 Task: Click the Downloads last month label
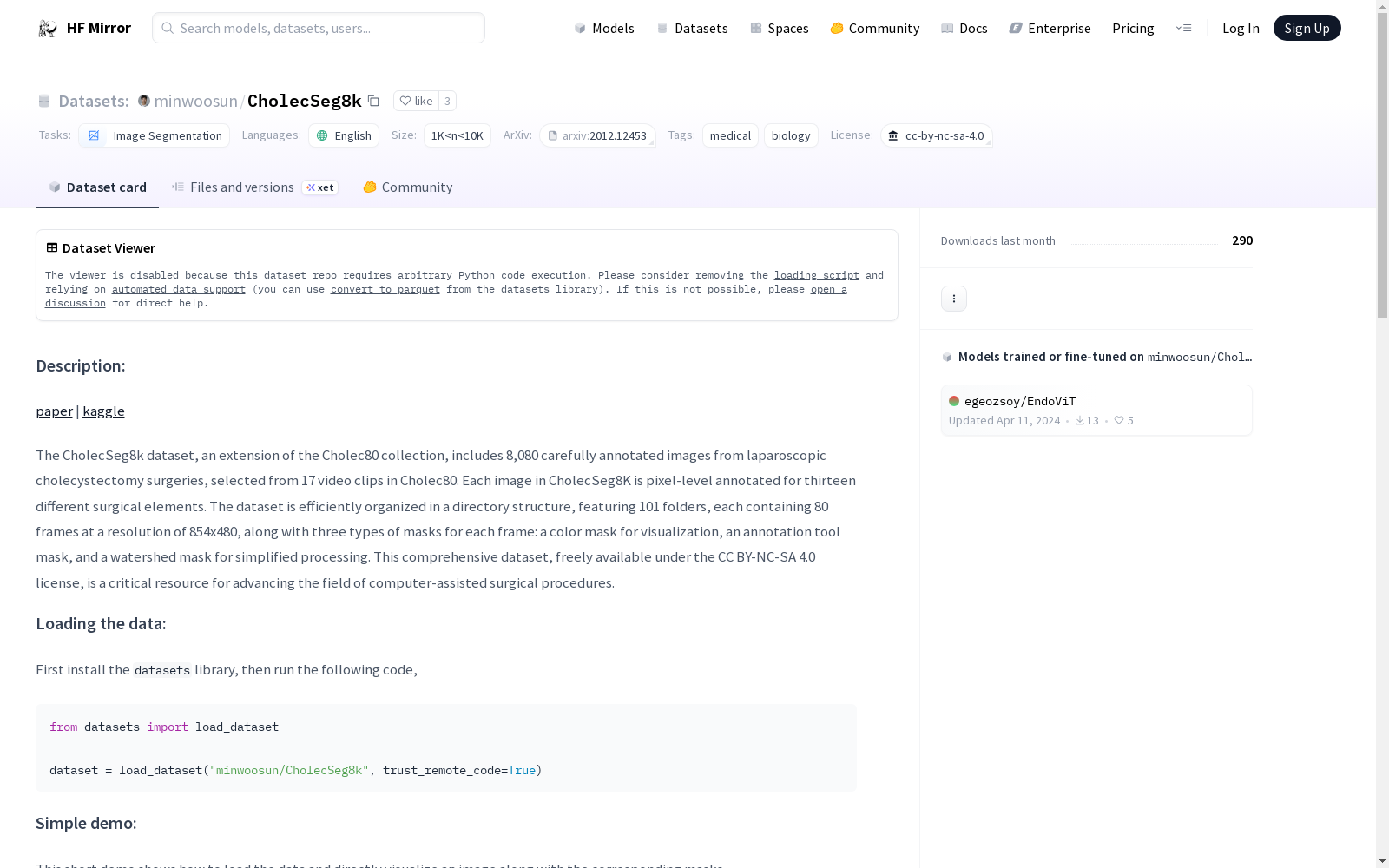[x=998, y=241]
